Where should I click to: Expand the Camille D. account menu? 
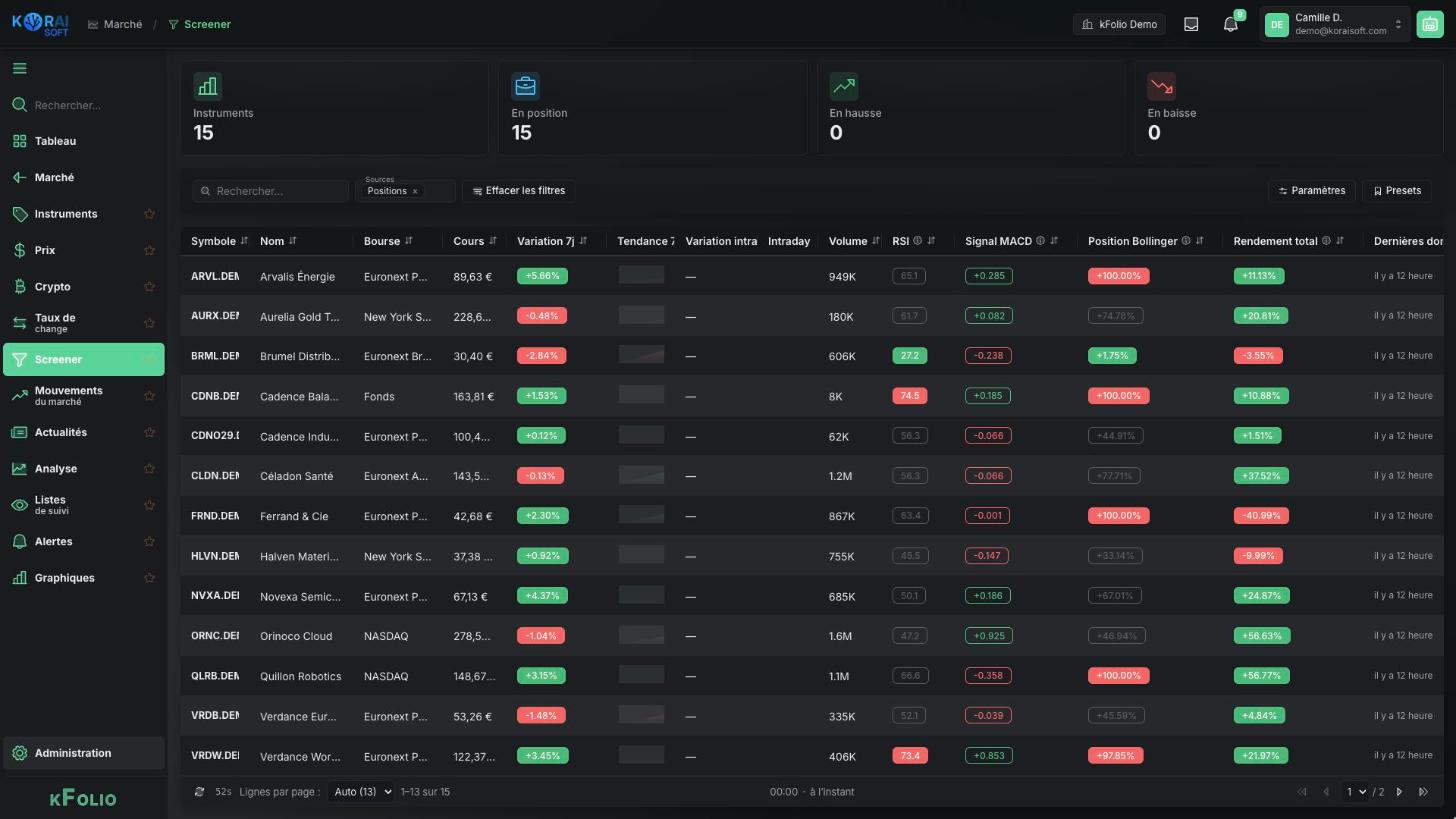1335,24
